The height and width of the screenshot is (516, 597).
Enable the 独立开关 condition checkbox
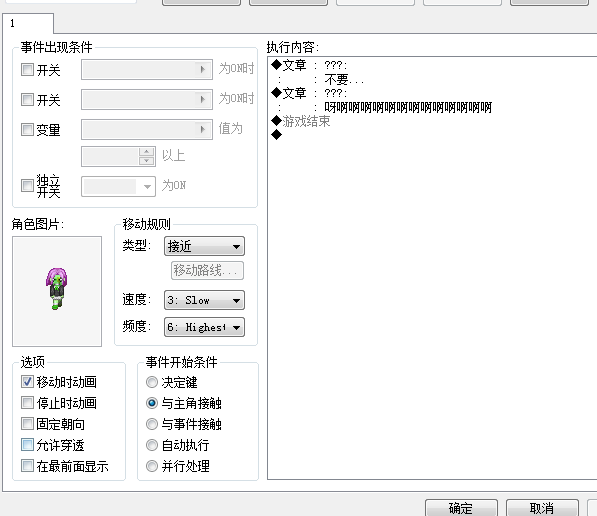coord(27,186)
